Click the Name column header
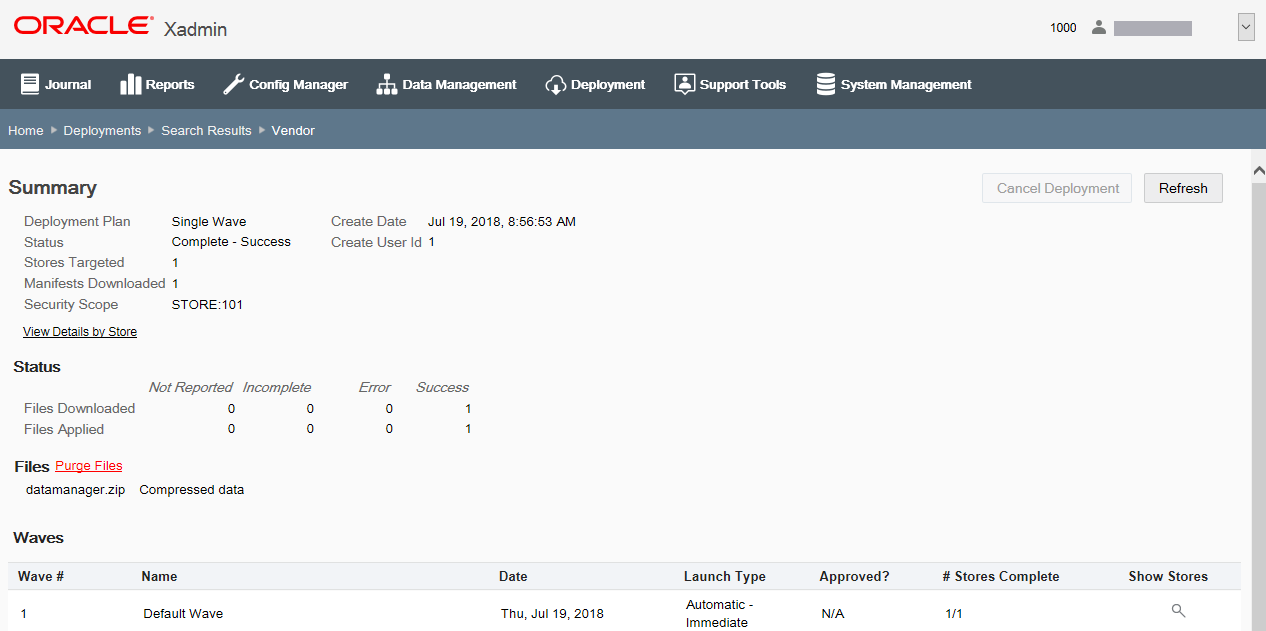Screen dimensions: 1266x631 pyautogui.click(x=159, y=576)
